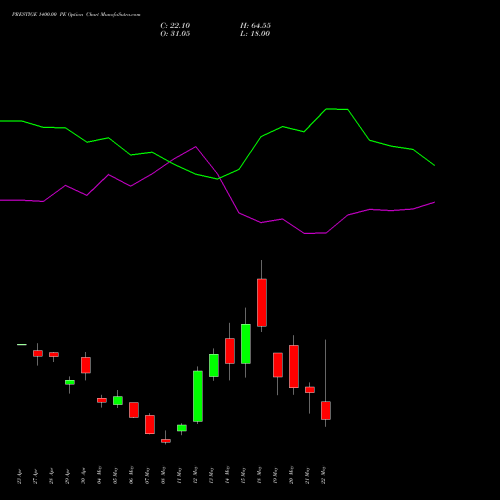Click the red candle above 06 May
500x500 pixels.
tap(134, 410)
